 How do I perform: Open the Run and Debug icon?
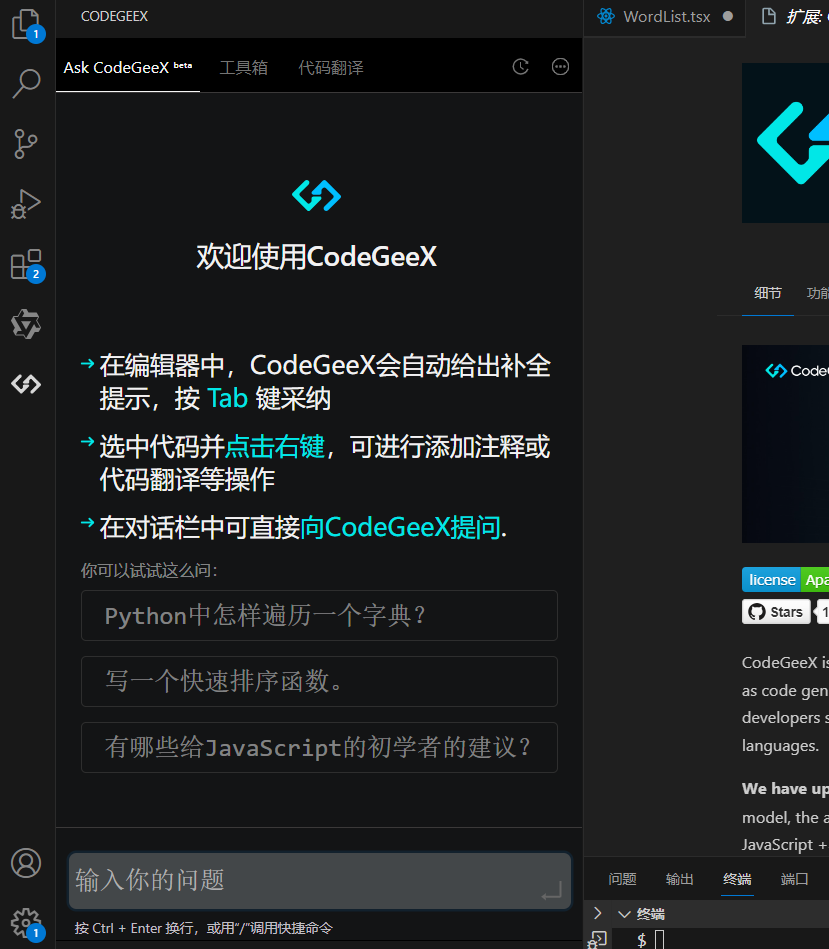point(26,204)
